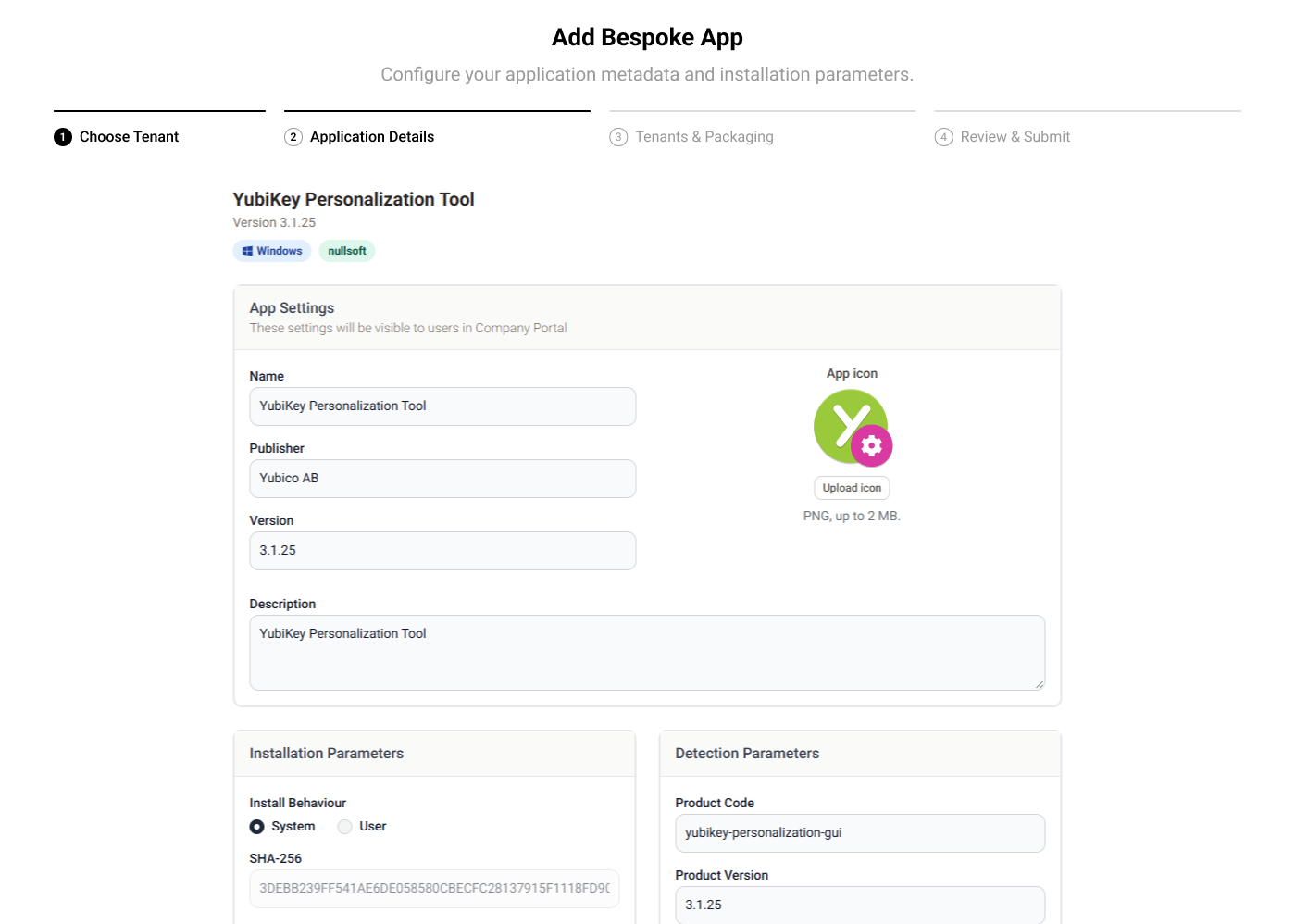Screen dimensions: 1295x924
Task: Click the SHA-256 hash field
Action: click(434, 889)
